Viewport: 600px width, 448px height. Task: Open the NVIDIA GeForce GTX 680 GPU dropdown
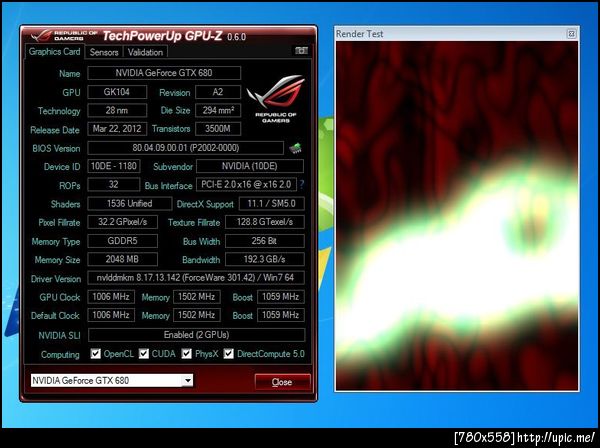tap(112, 381)
